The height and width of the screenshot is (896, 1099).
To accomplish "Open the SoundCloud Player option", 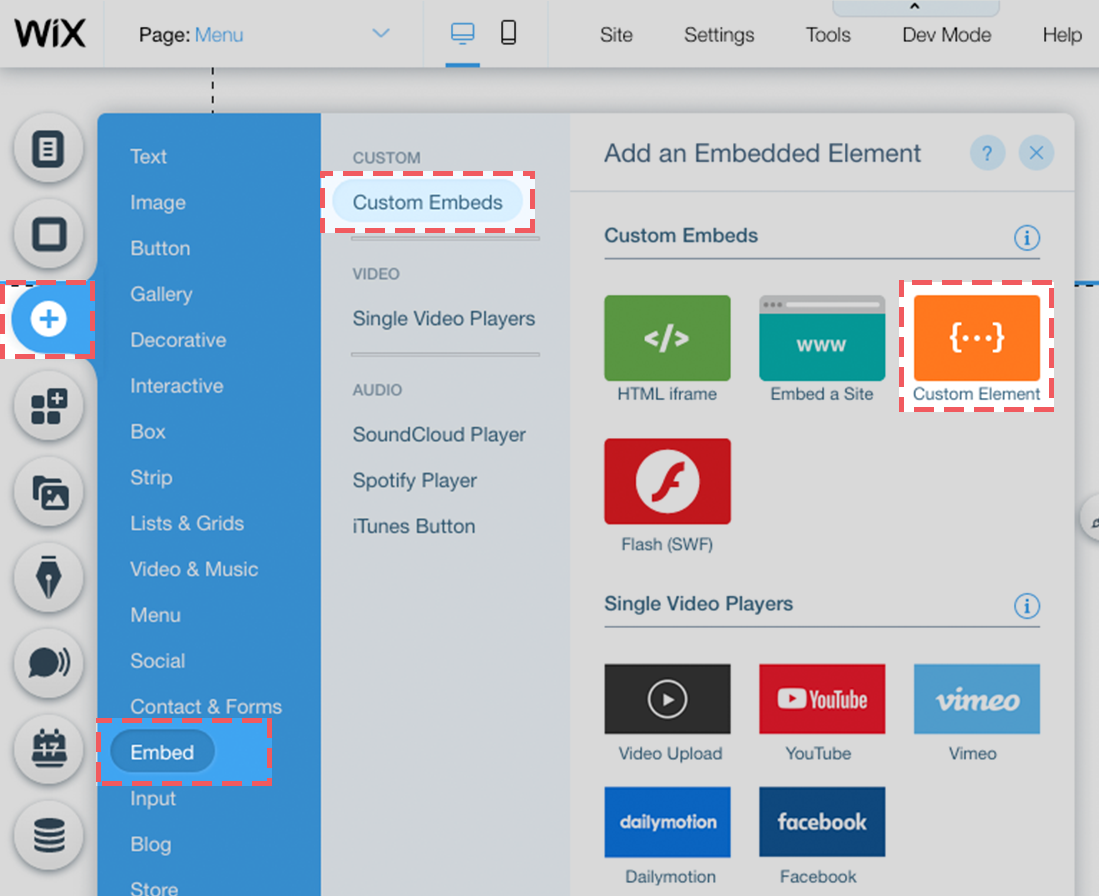I will point(437,434).
